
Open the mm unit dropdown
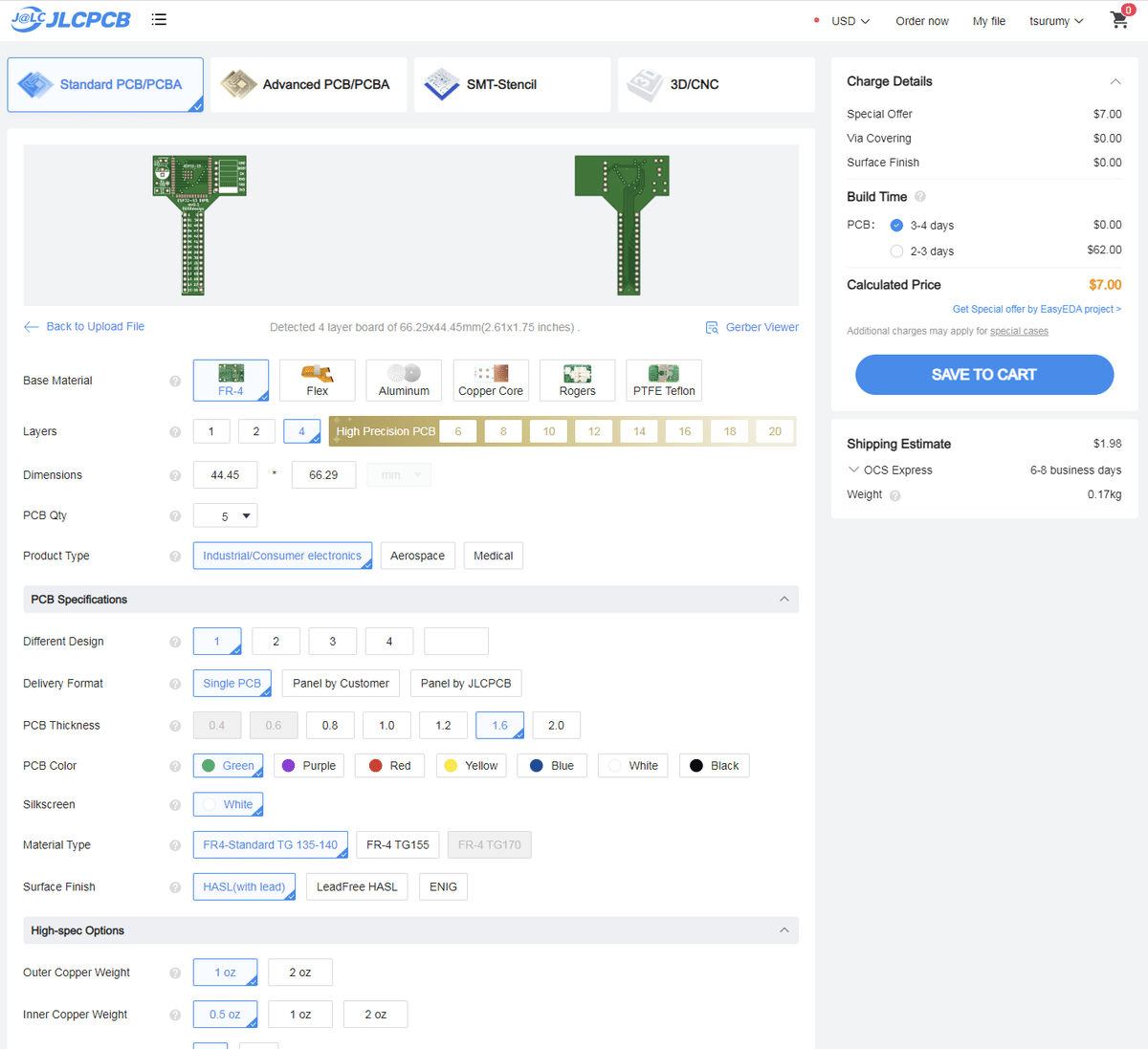tap(399, 475)
